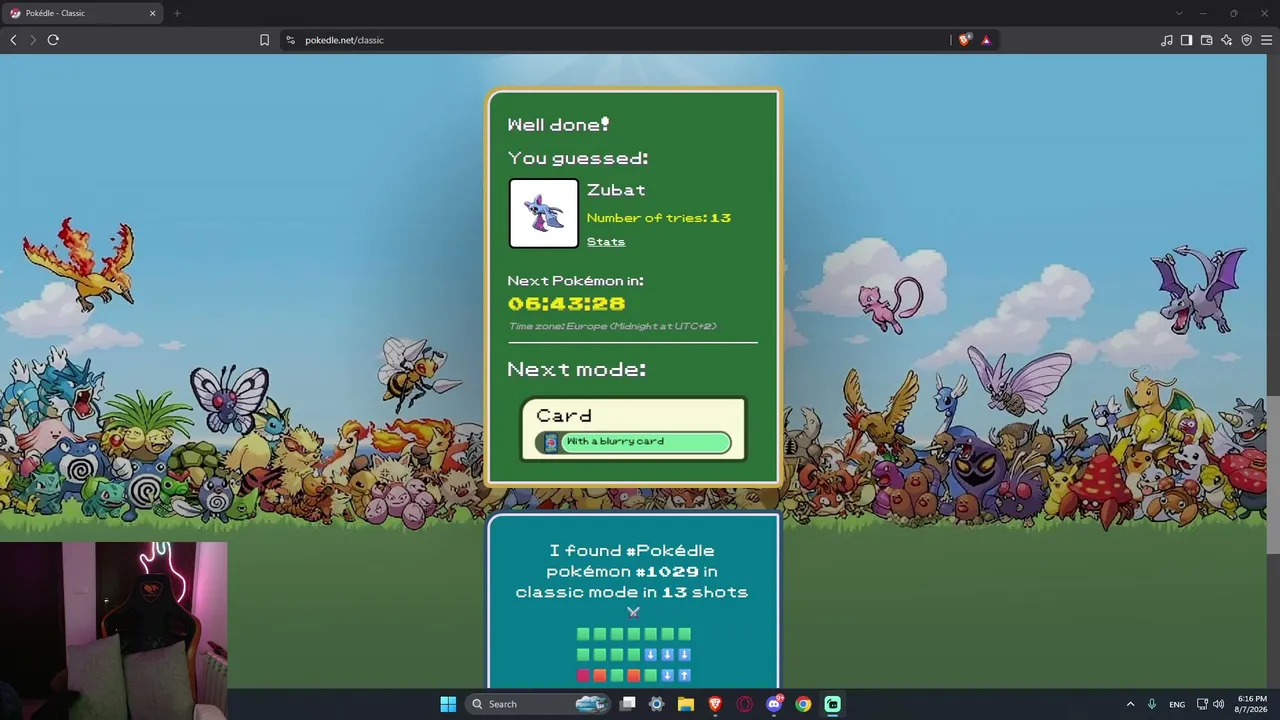This screenshot has width=1280, height=720.
Task: Open a new browser tab
Action: point(177,13)
